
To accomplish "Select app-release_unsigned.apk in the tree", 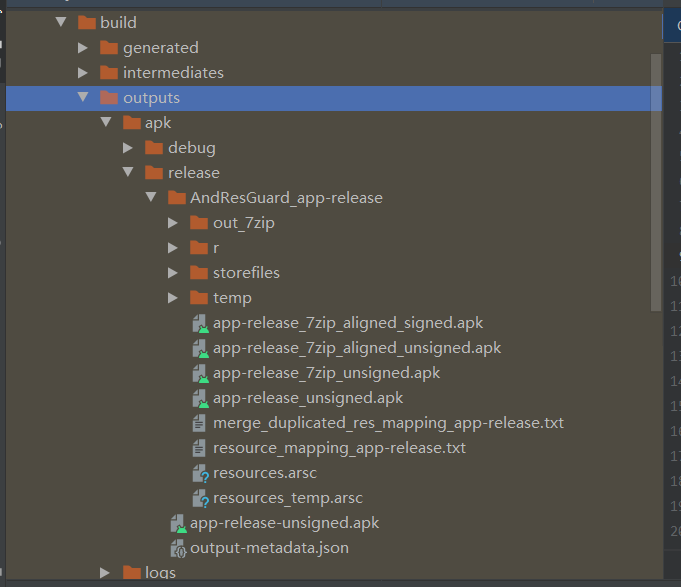I will 308,398.
